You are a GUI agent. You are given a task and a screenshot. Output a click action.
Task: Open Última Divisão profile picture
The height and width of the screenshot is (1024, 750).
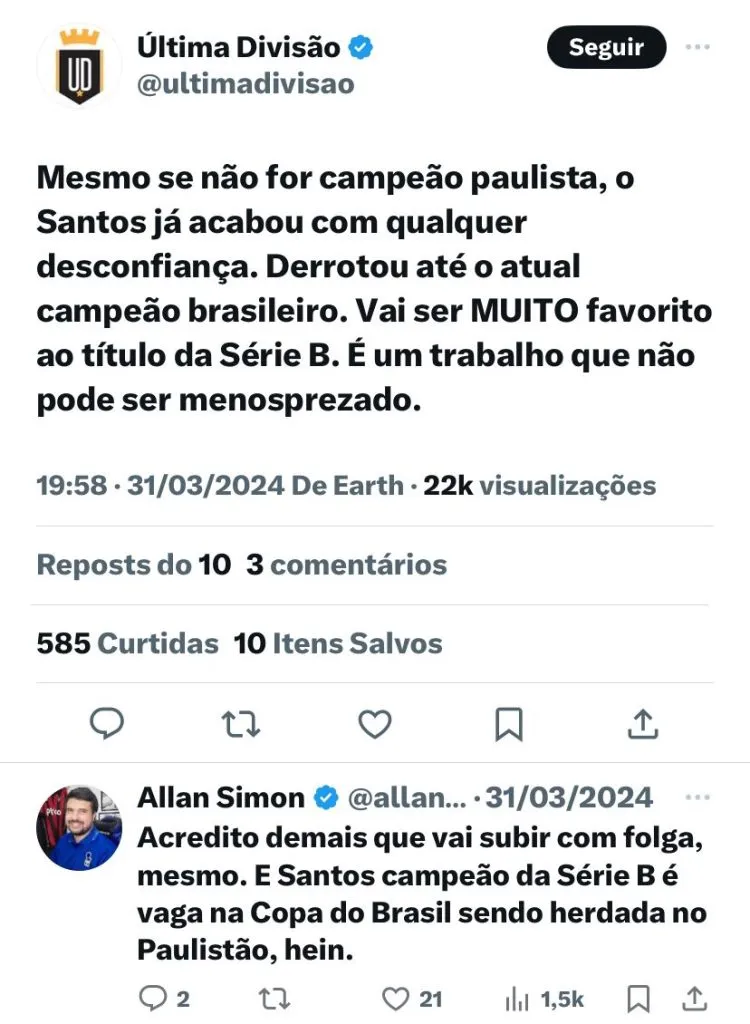[x=79, y=66]
